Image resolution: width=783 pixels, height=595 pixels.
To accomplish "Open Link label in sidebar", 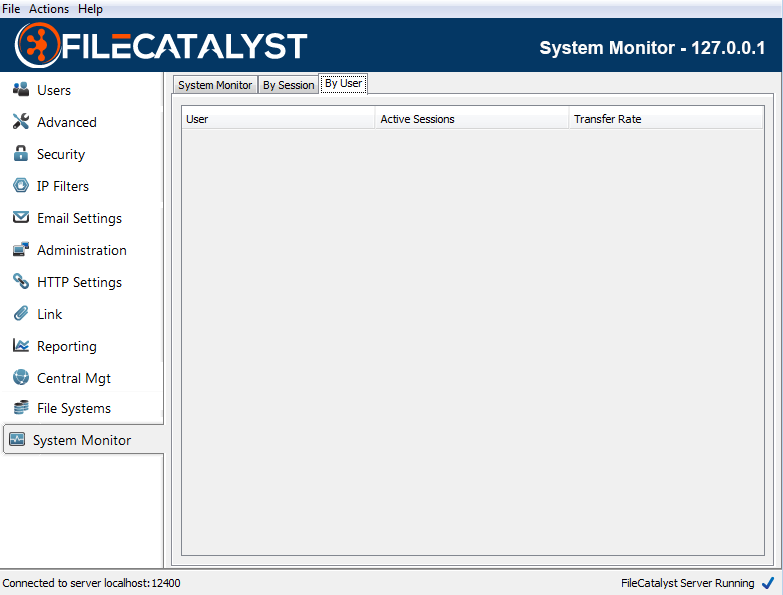I will (49, 314).
